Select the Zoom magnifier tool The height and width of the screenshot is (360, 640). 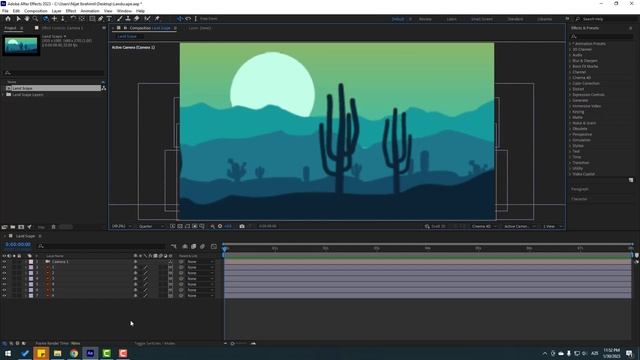pyautogui.click(x=36, y=19)
